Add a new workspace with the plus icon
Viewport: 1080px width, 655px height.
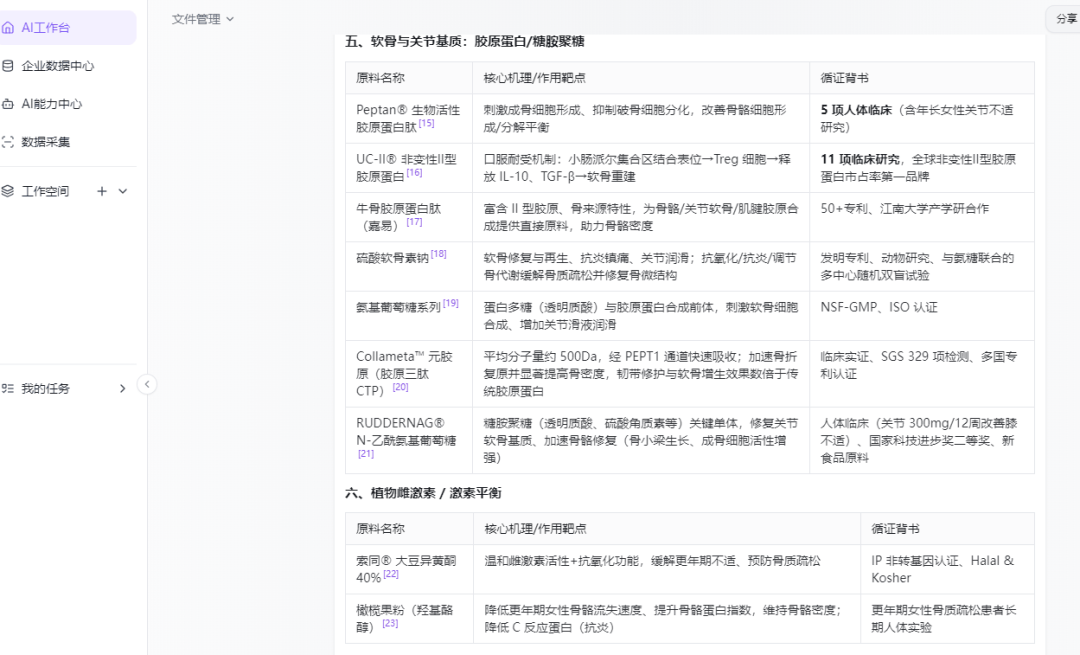(x=102, y=191)
